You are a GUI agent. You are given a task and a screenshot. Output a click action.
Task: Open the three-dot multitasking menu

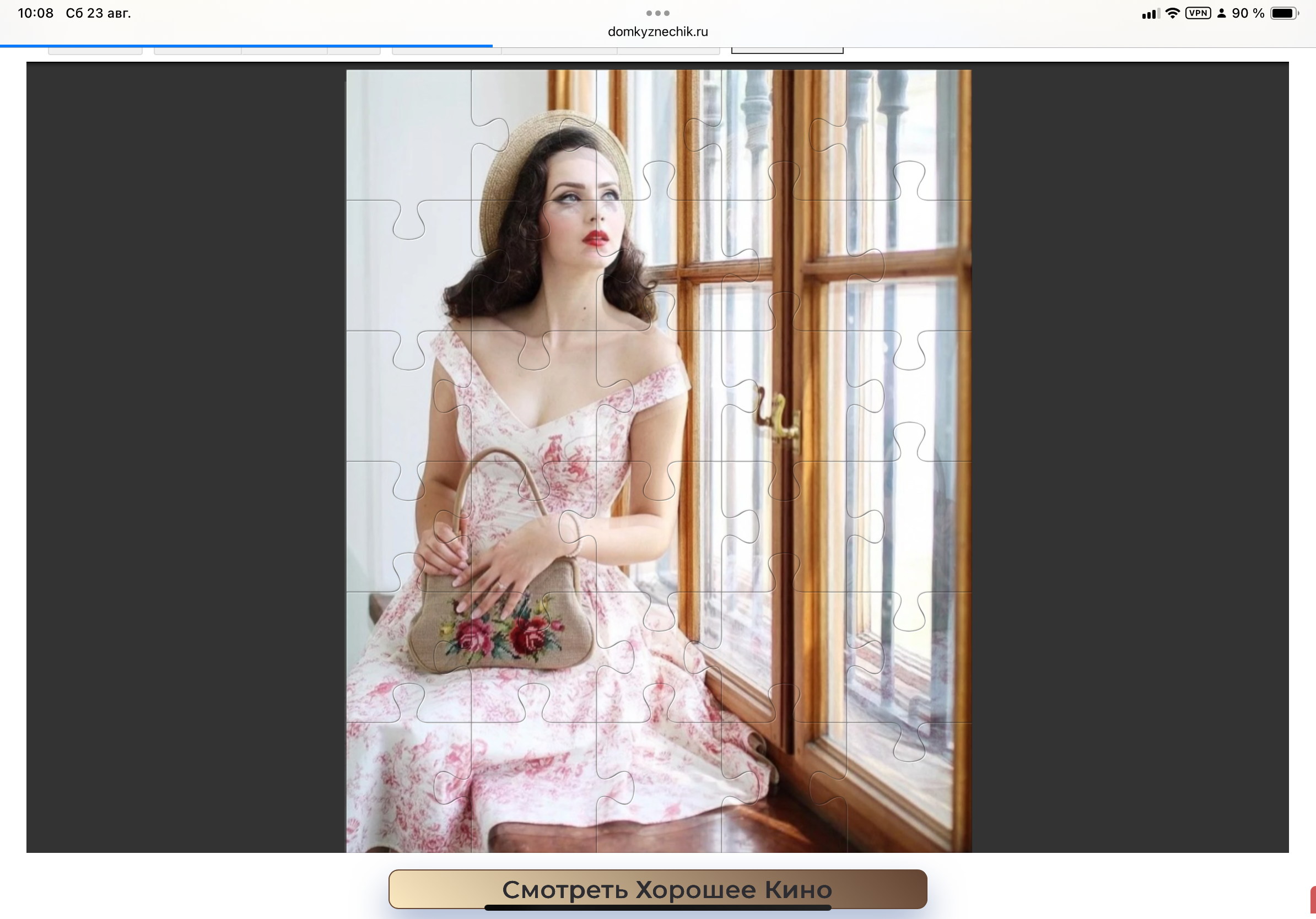(x=657, y=13)
